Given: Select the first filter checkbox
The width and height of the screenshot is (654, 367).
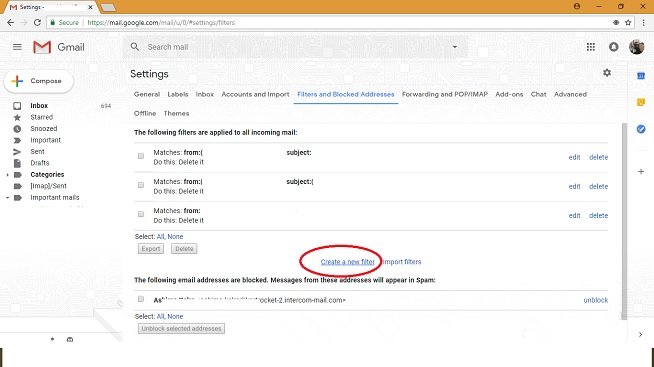Looking at the screenshot, I should pyautogui.click(x=141, y=156).
